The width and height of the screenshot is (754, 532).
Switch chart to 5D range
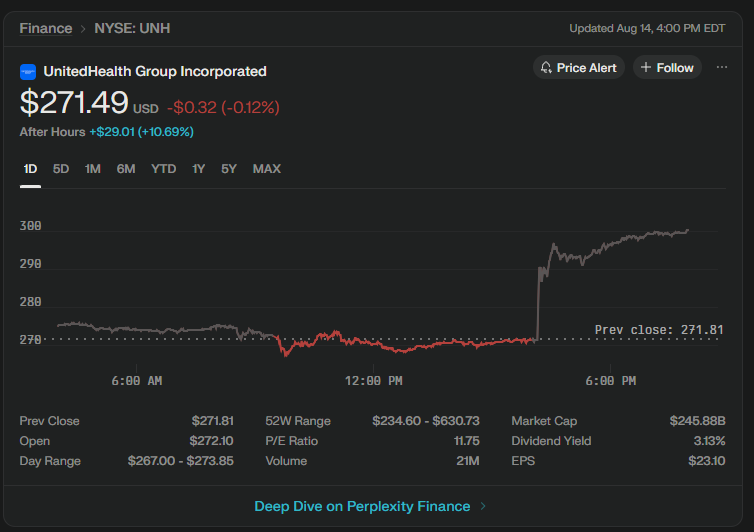coord(61,169)
